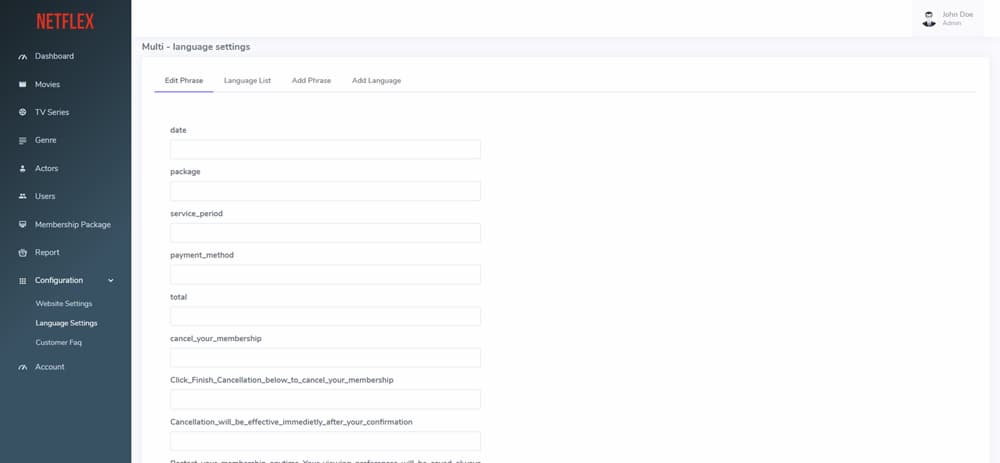The image size is (1000, 463).
Task: Click the Report icon in sidebar
Action: point(22,253)
